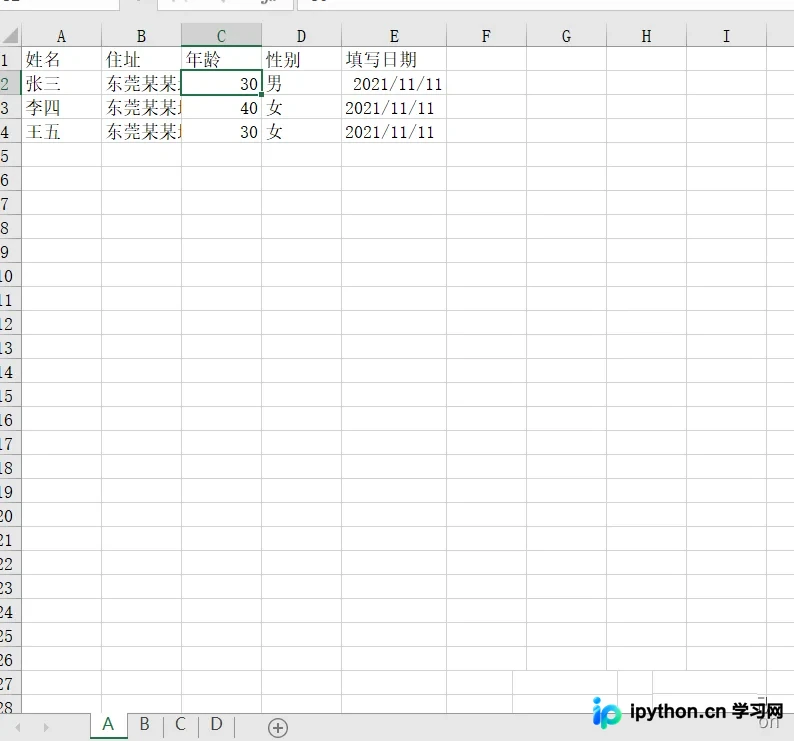This screenshot has width=794, height=741.
Task: Select column A header
Action: (61, 35)
